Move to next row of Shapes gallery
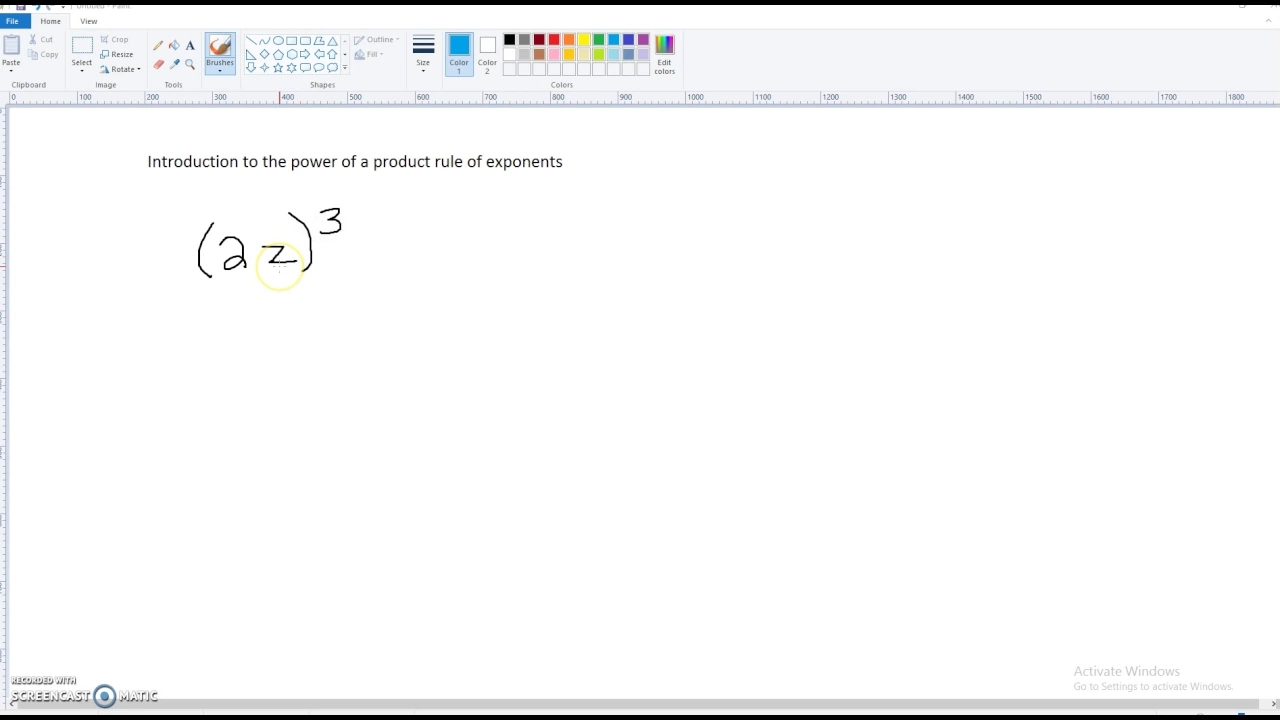This screenshot has width=1280, height=720. tap(345, 54)
